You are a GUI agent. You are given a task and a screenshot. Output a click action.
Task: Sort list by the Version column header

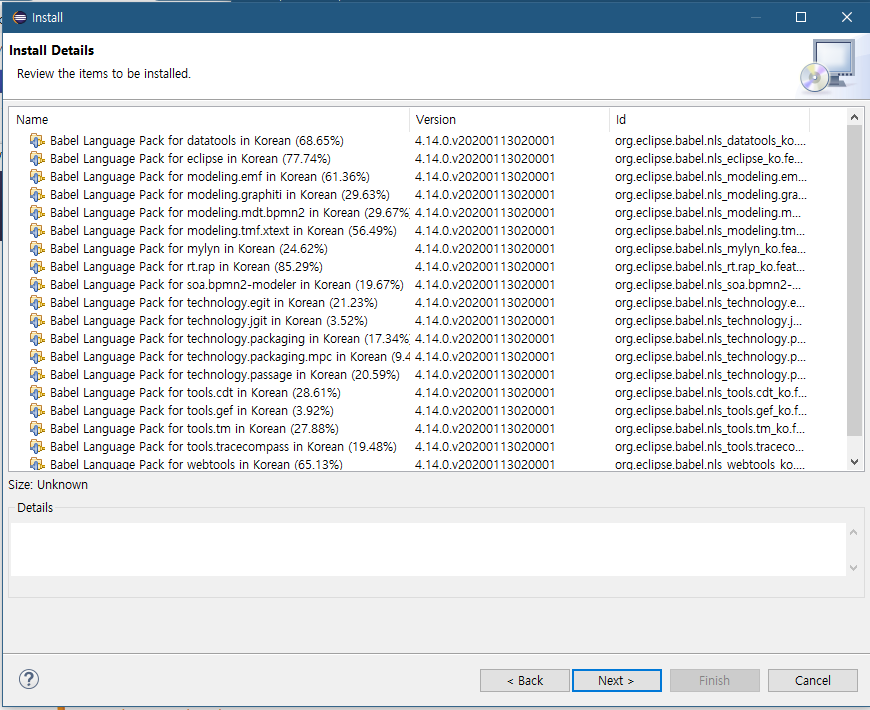click(509, 120)
